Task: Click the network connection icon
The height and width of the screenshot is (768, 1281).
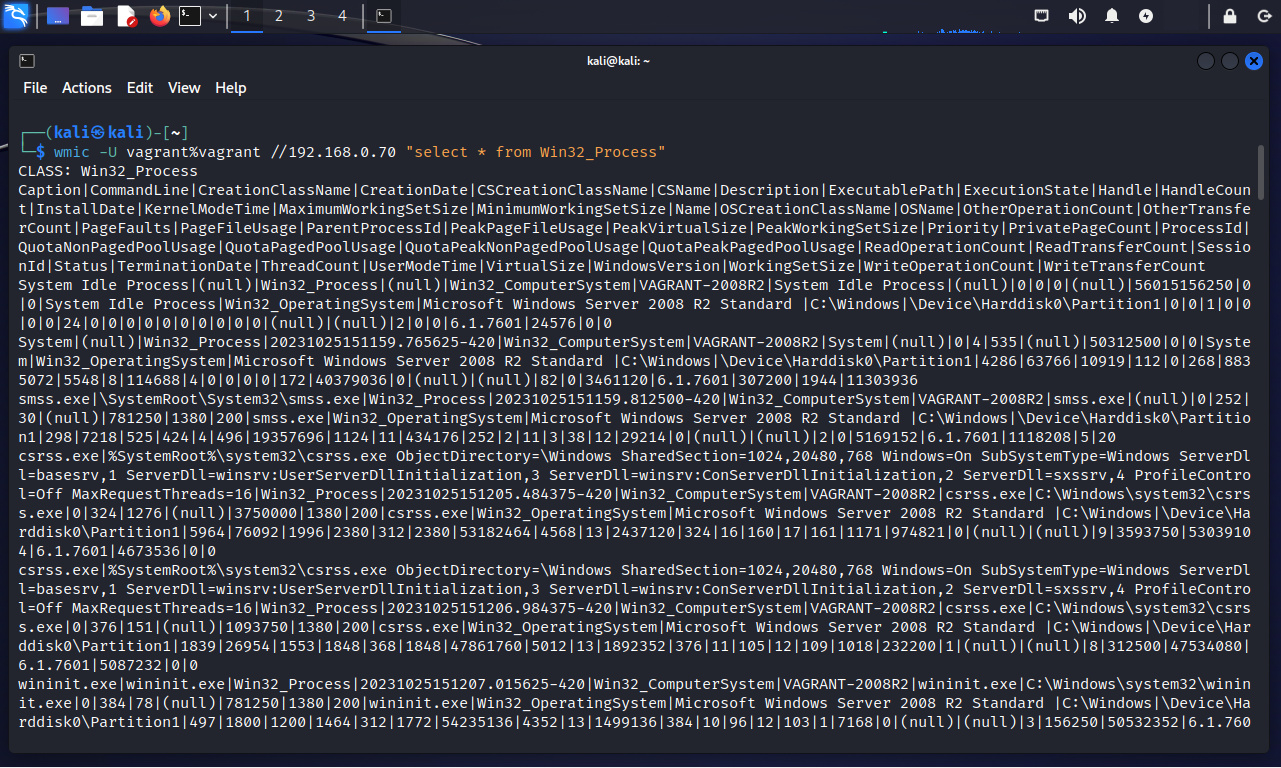Action: (x=1042, y=16)
